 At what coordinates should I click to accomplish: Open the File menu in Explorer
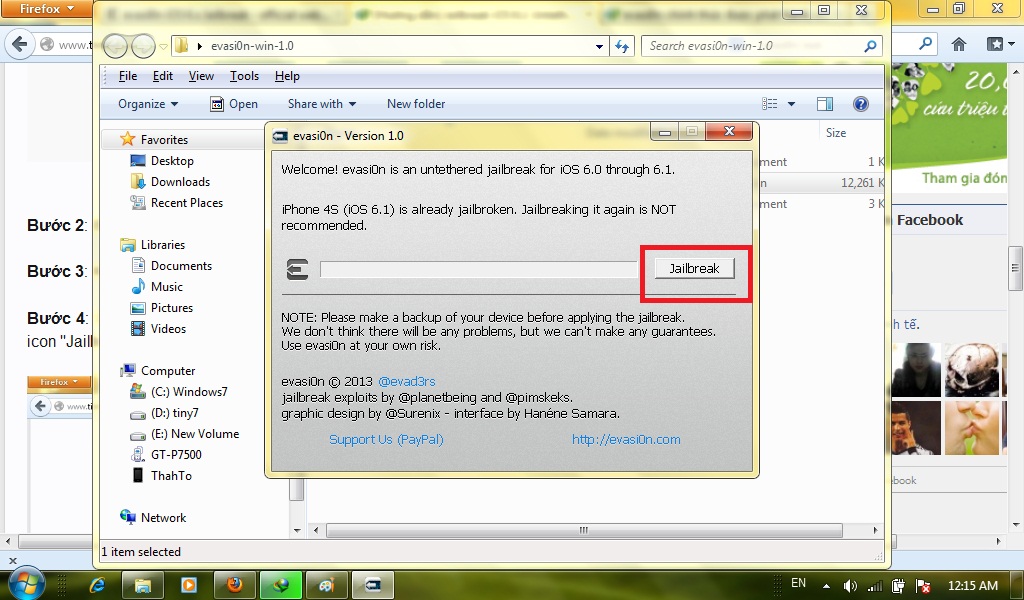128,76
